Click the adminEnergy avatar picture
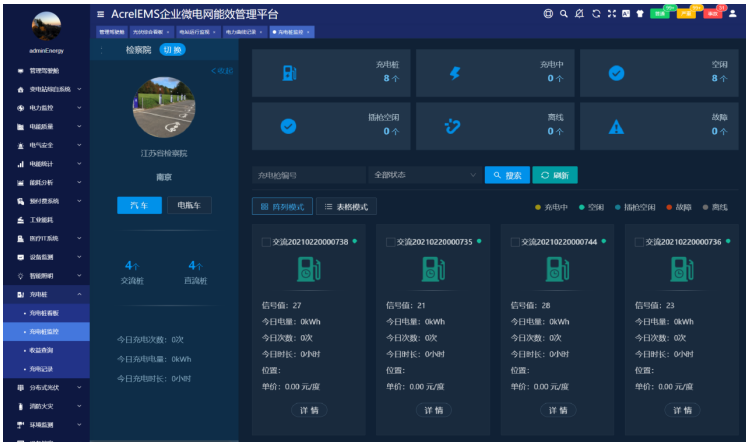 pos(46,26)
